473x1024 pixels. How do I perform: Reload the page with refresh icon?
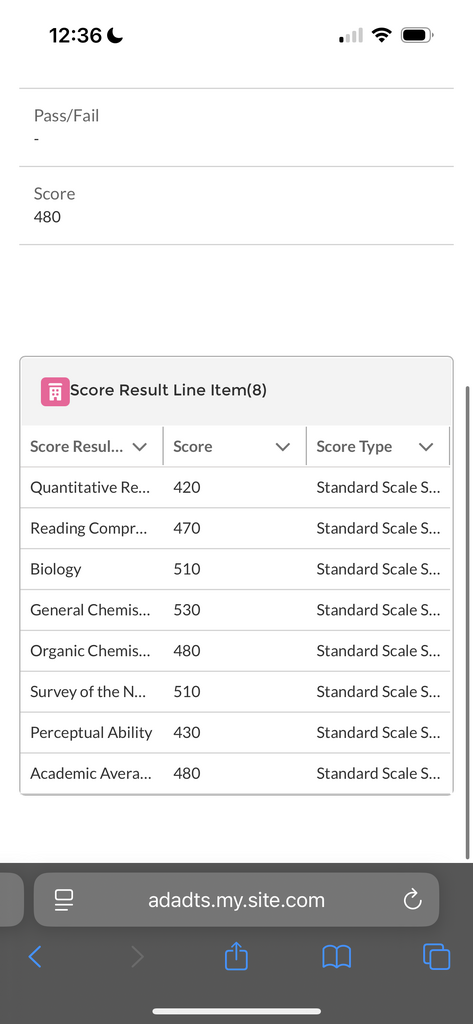point(412,900)
